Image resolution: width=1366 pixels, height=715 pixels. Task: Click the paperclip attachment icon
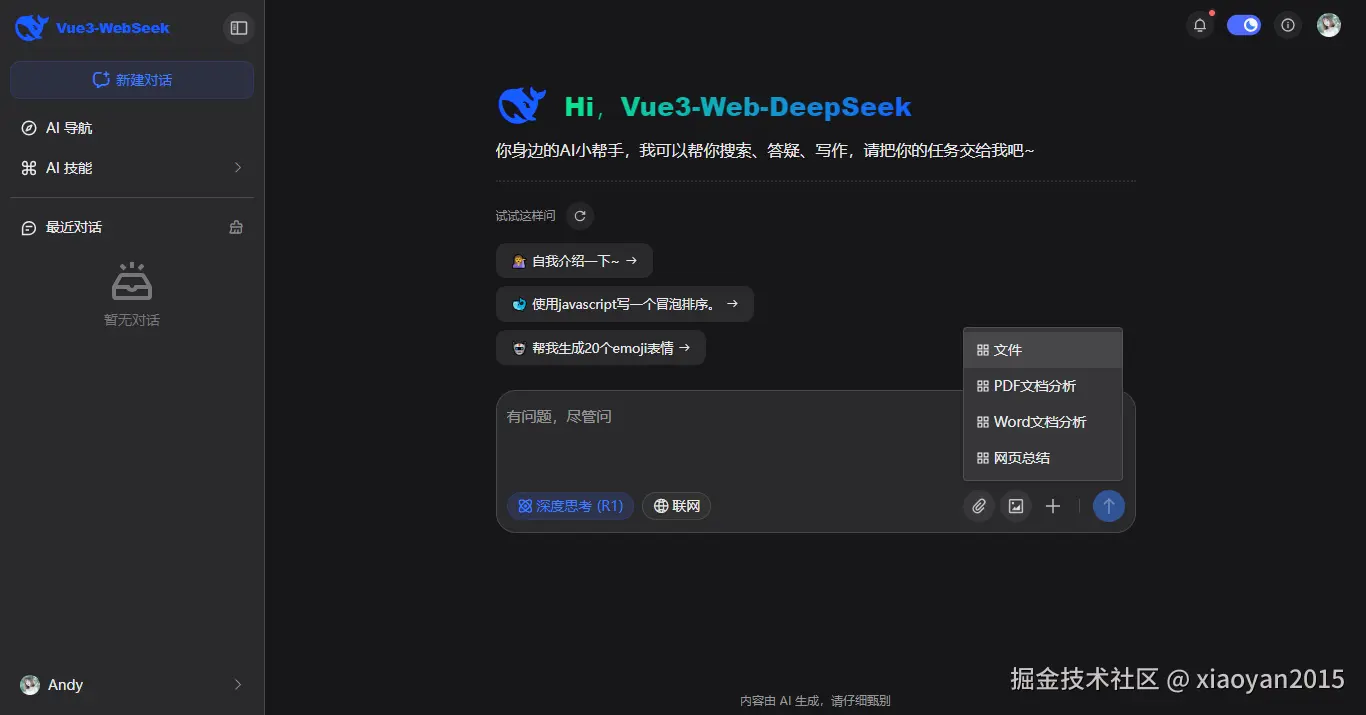978,506
